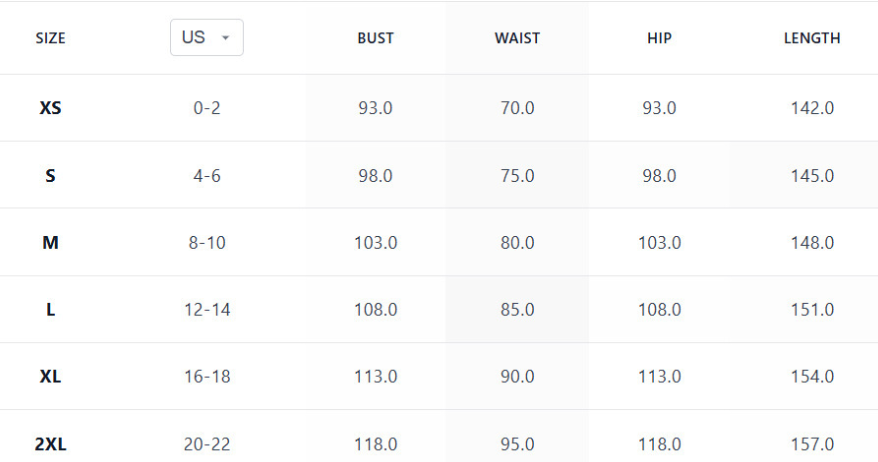Click the 70.0 waist value for XS
Viewport: 878px width, 462px height.
(517, 108)
